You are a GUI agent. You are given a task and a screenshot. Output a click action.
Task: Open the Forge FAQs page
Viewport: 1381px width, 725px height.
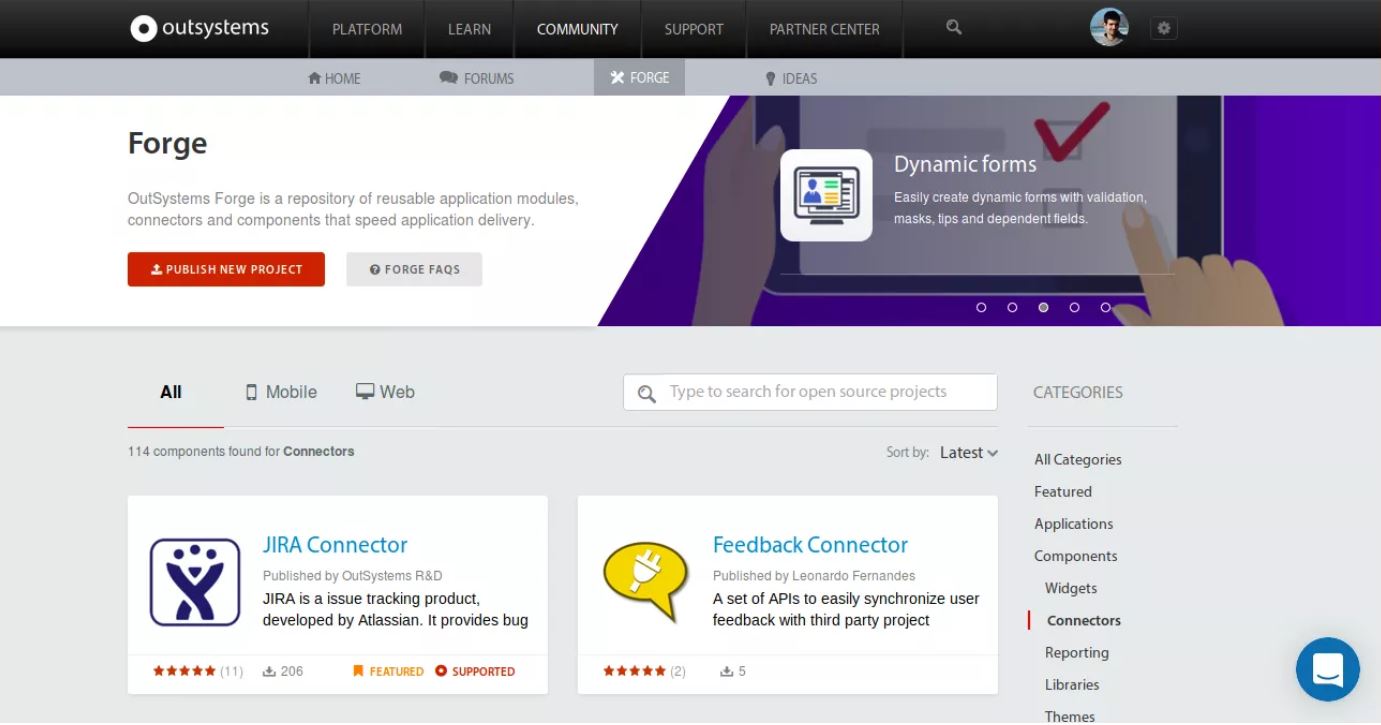(x=413, y=269)
